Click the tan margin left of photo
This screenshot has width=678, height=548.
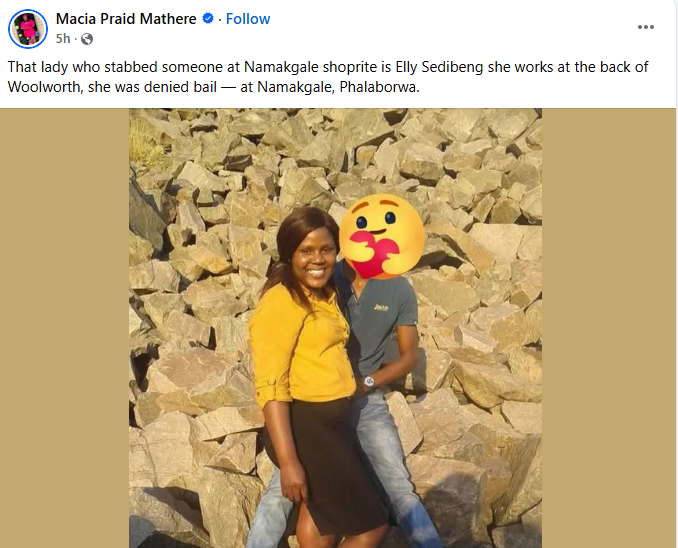(x=65, y=330)
